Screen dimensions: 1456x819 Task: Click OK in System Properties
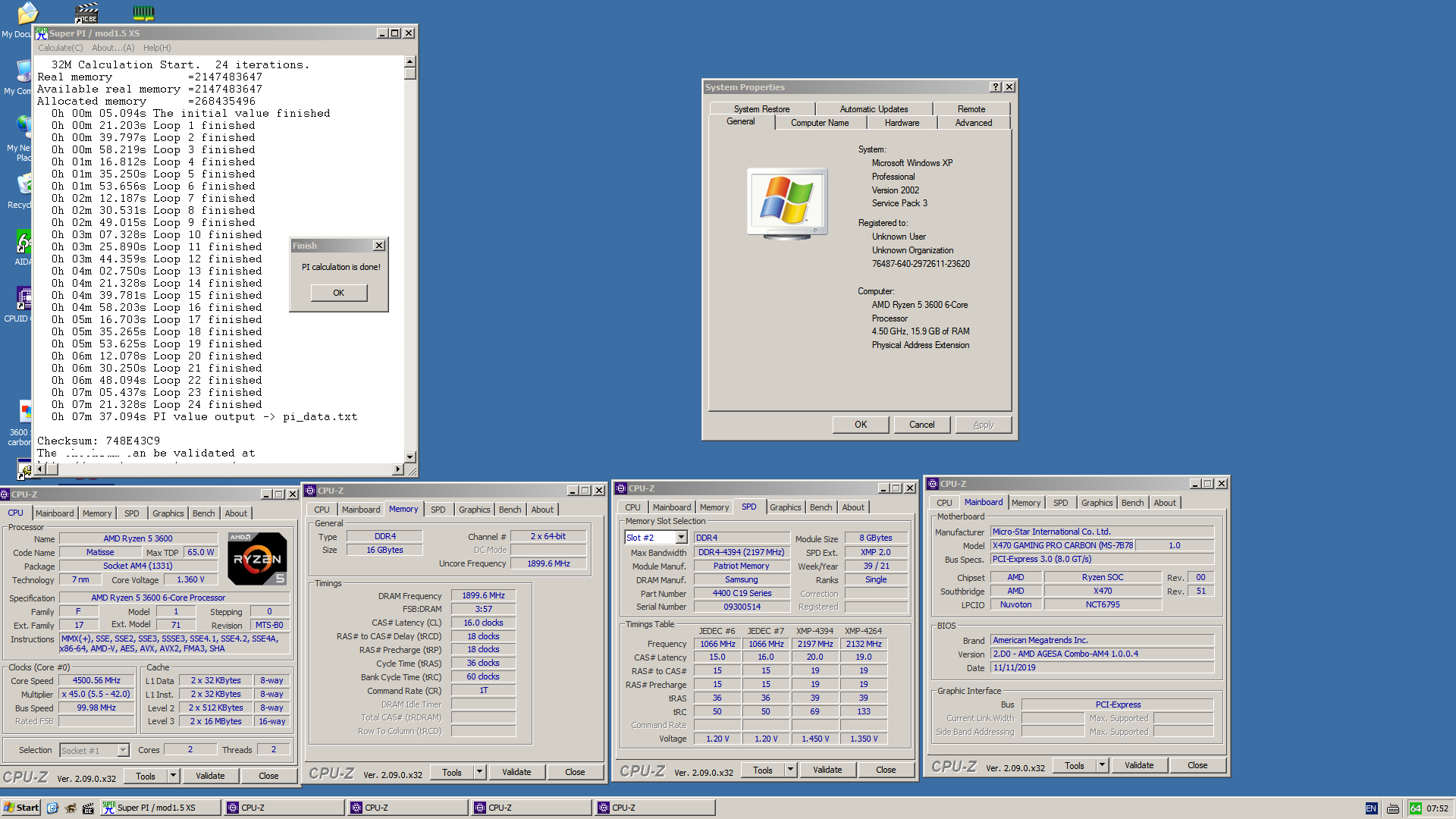tap(861, 425)
